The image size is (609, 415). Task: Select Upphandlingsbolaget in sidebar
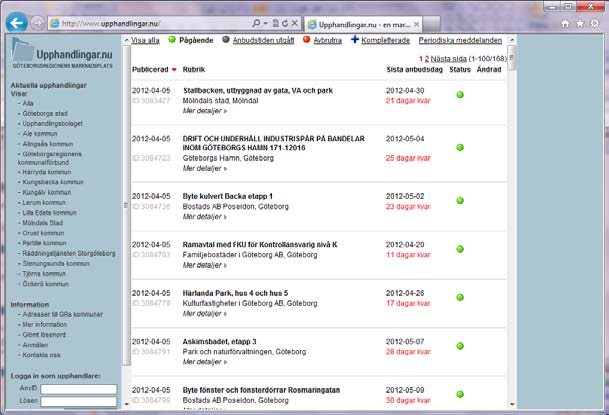(x=52, y=124)
